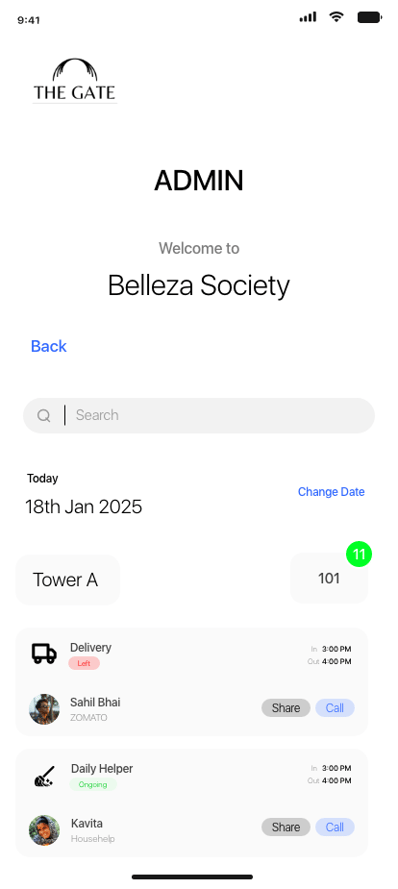Tap the battery status icon
Image resolution: width=398 pixels, height=889 pixels.
(x=370, y=18)
